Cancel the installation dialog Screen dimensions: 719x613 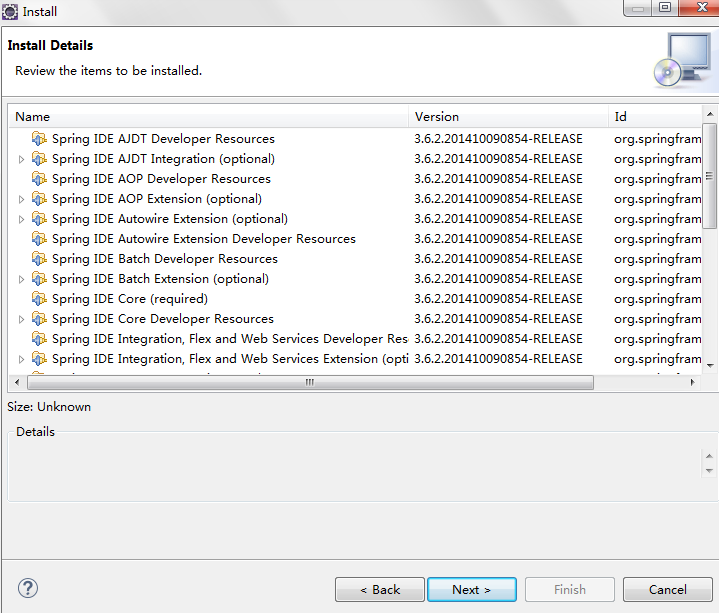[668, 589]
